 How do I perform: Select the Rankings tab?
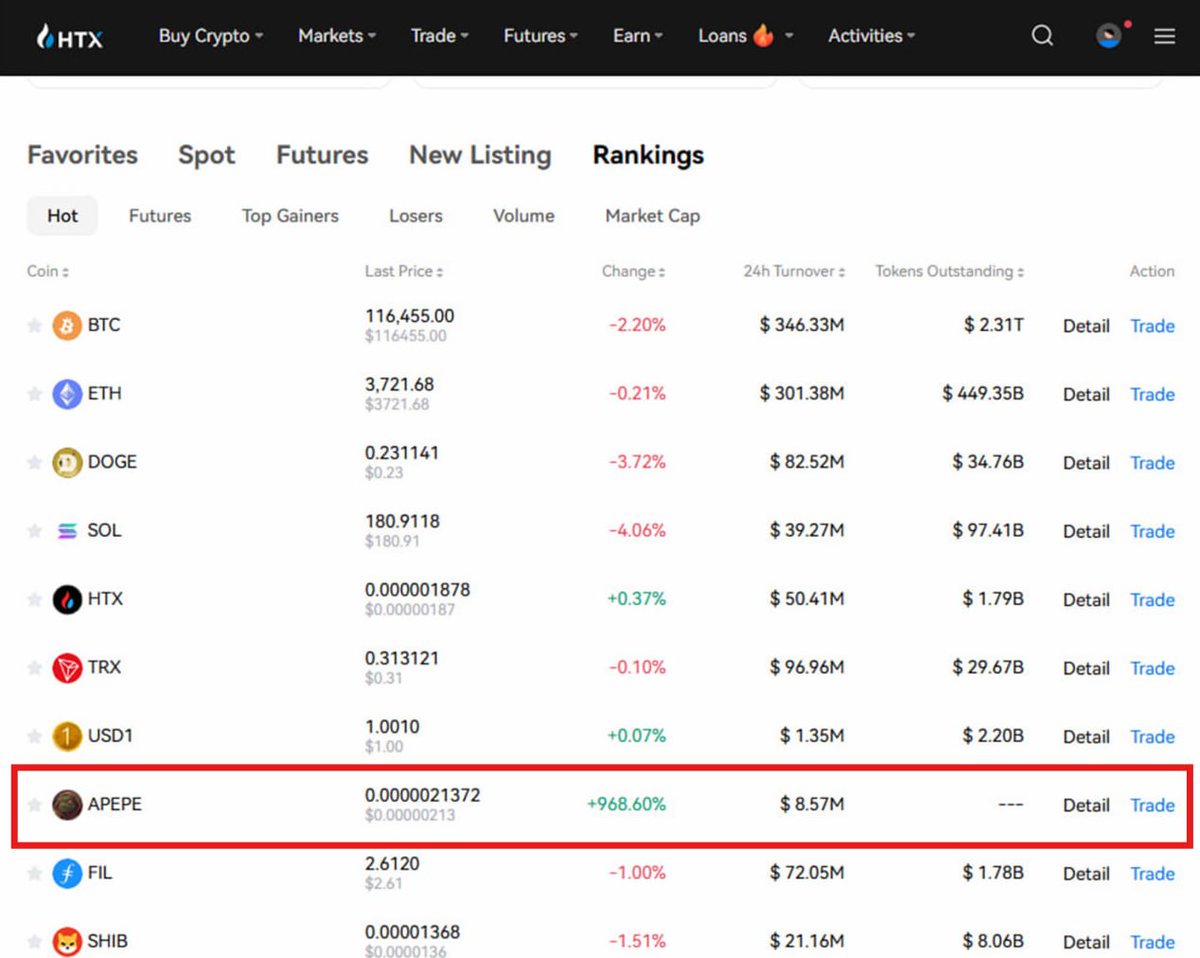pos(648,156)
